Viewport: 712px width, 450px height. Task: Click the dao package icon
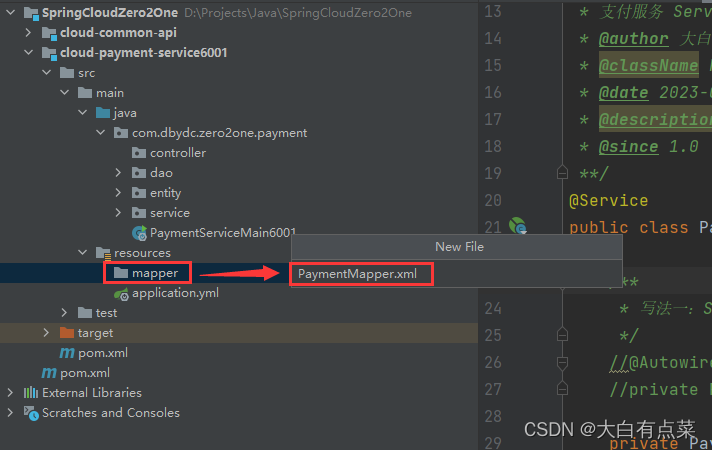[139, 173]
